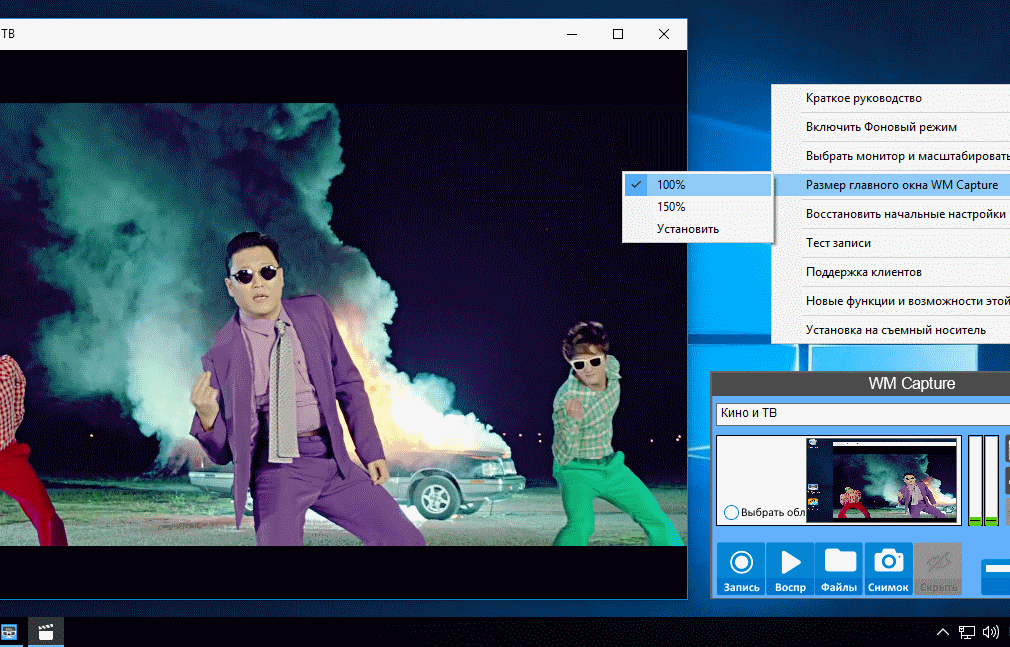Take a screenshot with Снимок button
The height and width of the screenshot is (647, 1010).
click(888, 568)
